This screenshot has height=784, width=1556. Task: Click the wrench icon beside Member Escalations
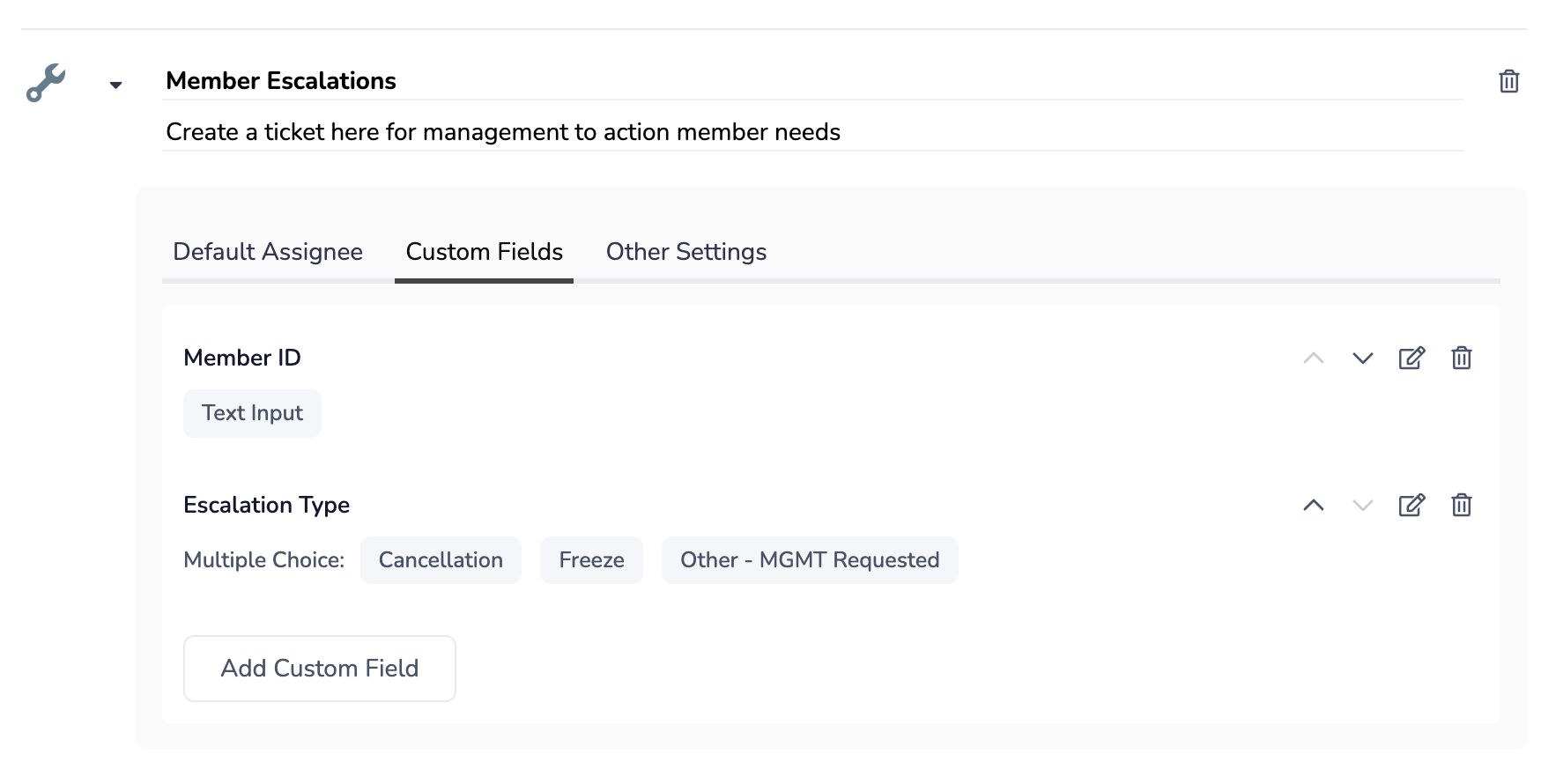pyautogui.click(x=46, y=83)
